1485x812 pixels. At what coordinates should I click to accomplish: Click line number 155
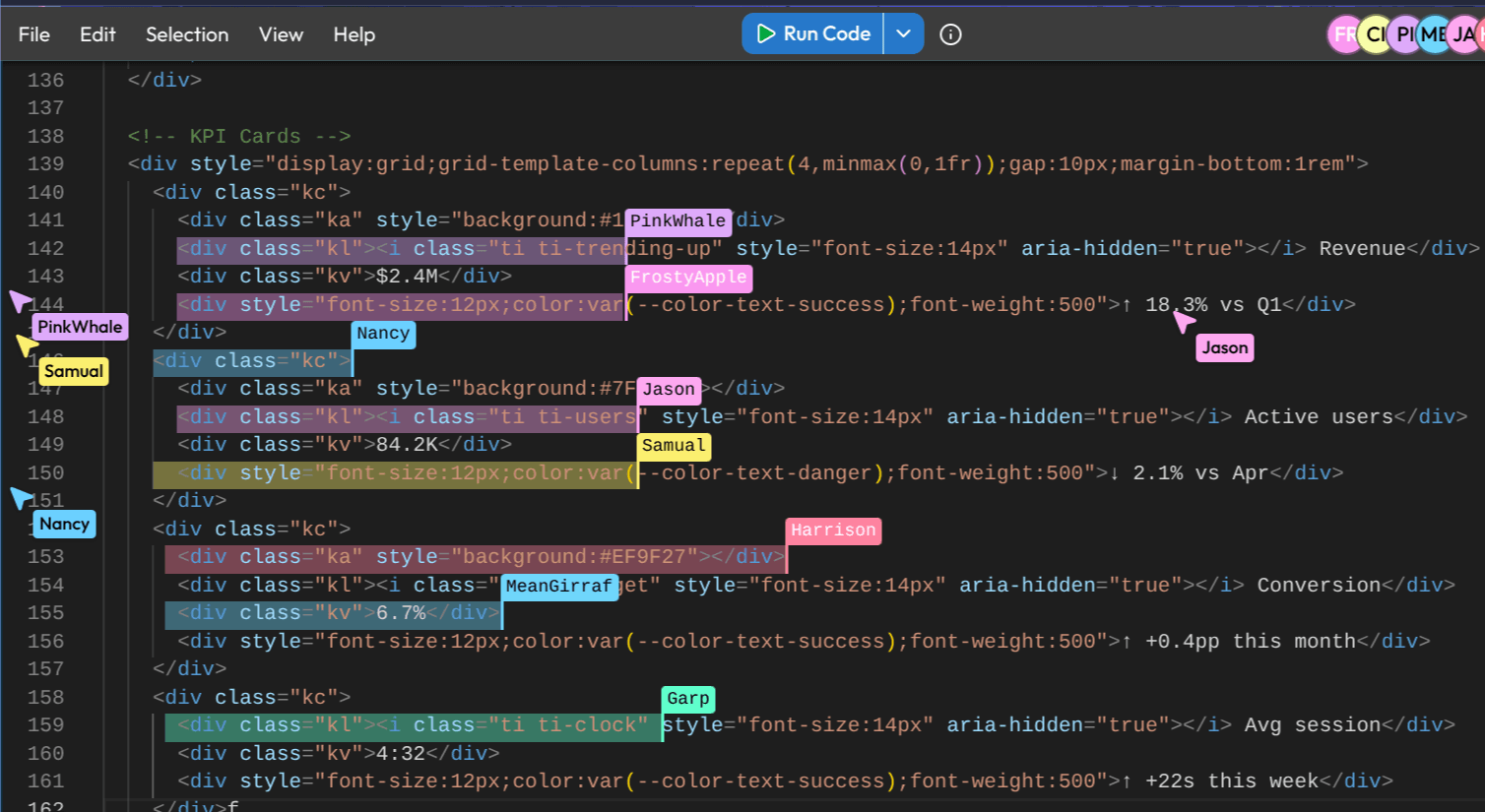46,613
